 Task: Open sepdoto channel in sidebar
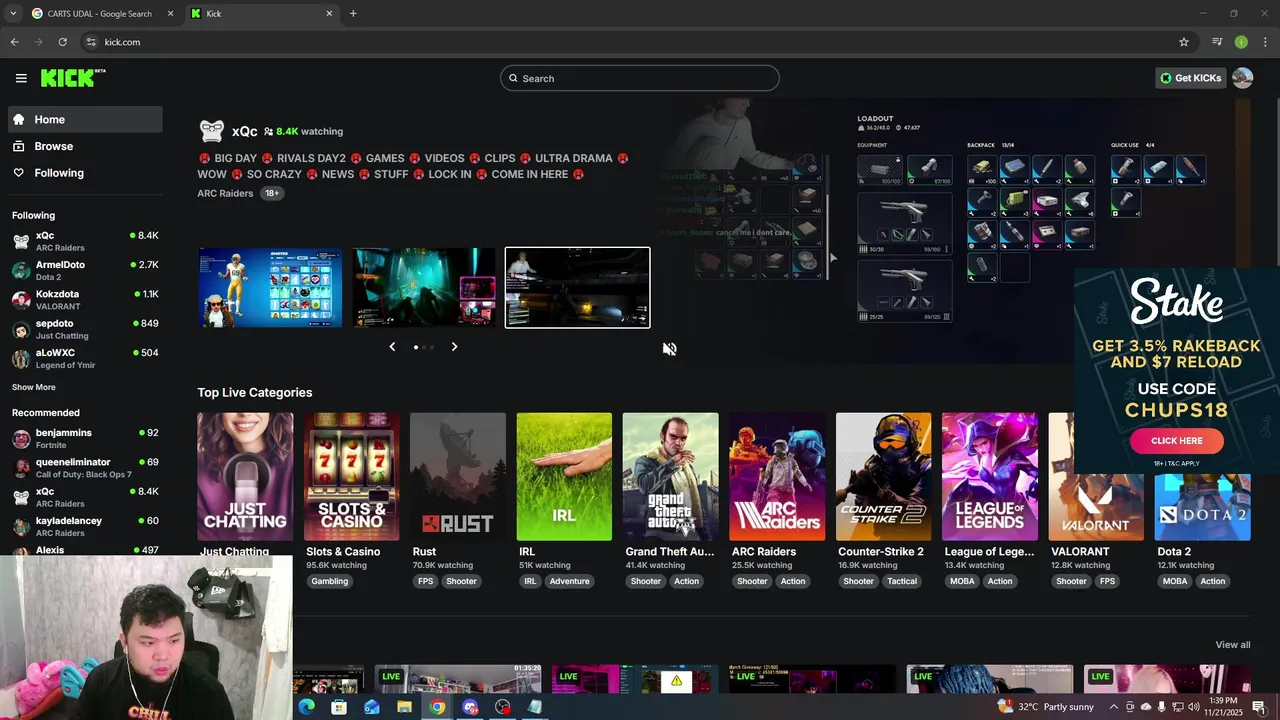[x=85, y=329]
